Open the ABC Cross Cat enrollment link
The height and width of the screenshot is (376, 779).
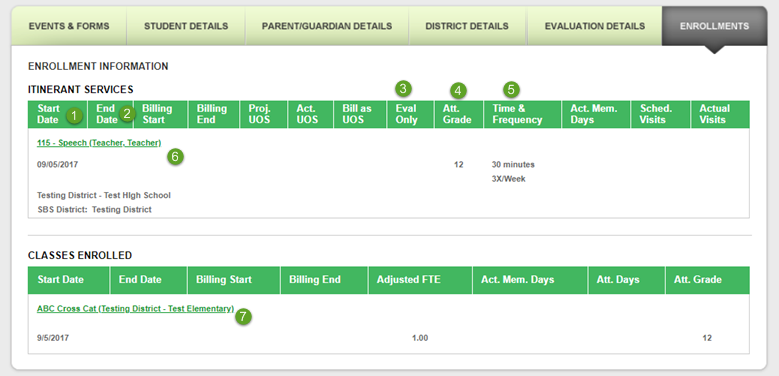tap(135, 309)
